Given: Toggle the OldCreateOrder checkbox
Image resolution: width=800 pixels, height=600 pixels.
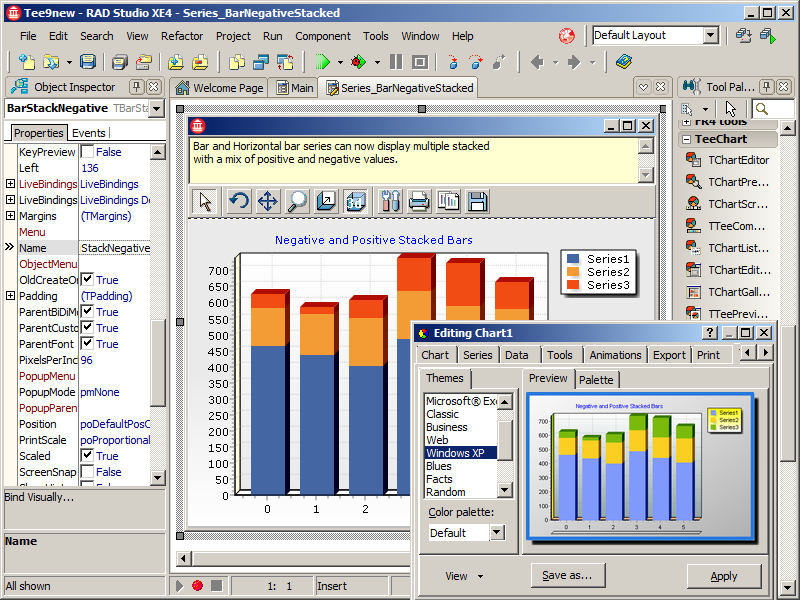Looking at the screenshot, I should click(x=87, y=280).
